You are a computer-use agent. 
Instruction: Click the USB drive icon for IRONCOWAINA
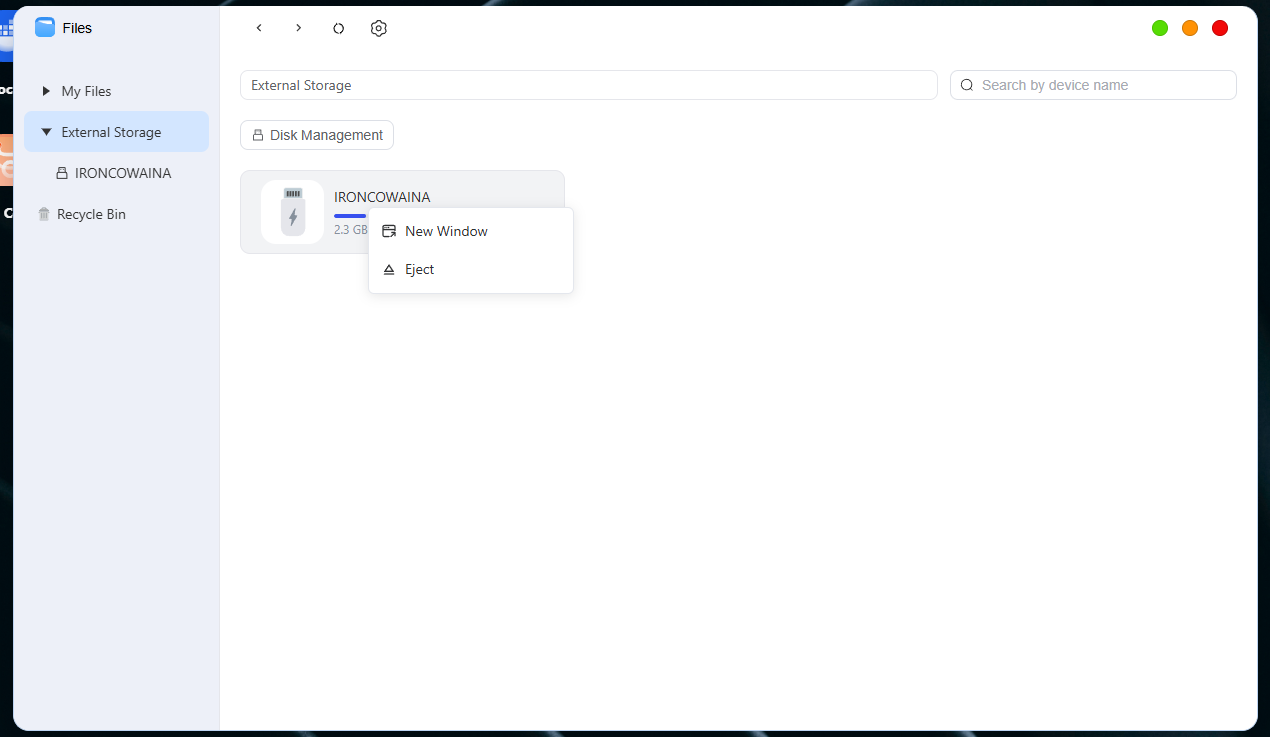(x=292, y=212)
